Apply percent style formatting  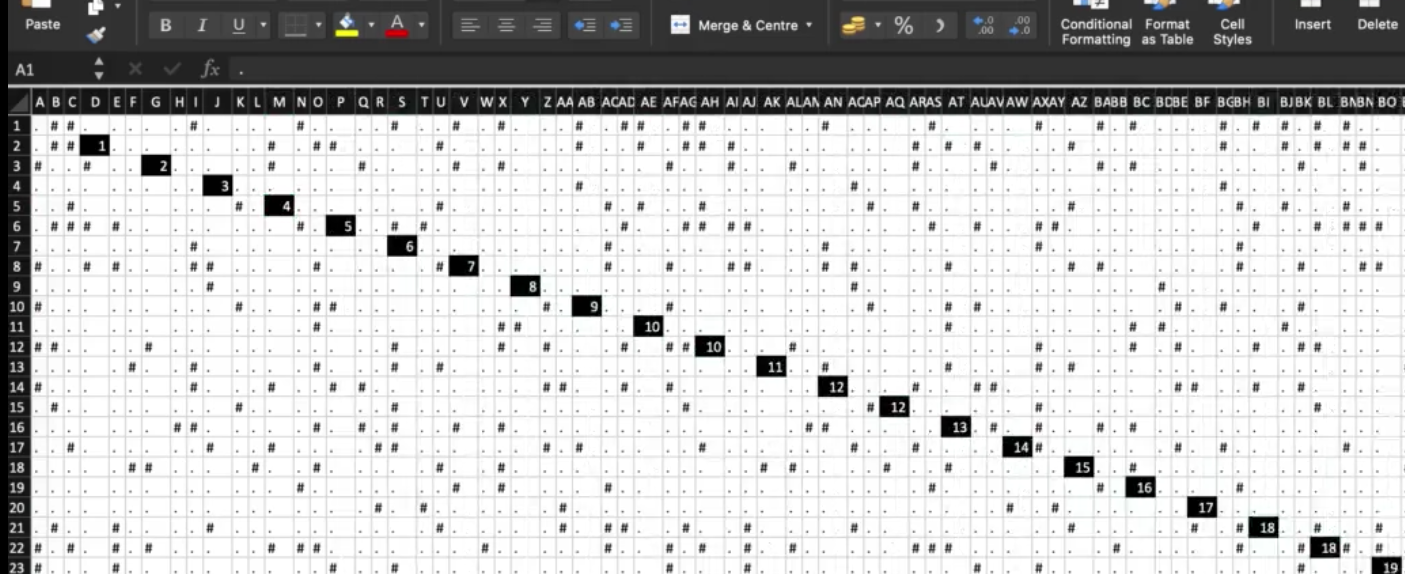(904, 25)
